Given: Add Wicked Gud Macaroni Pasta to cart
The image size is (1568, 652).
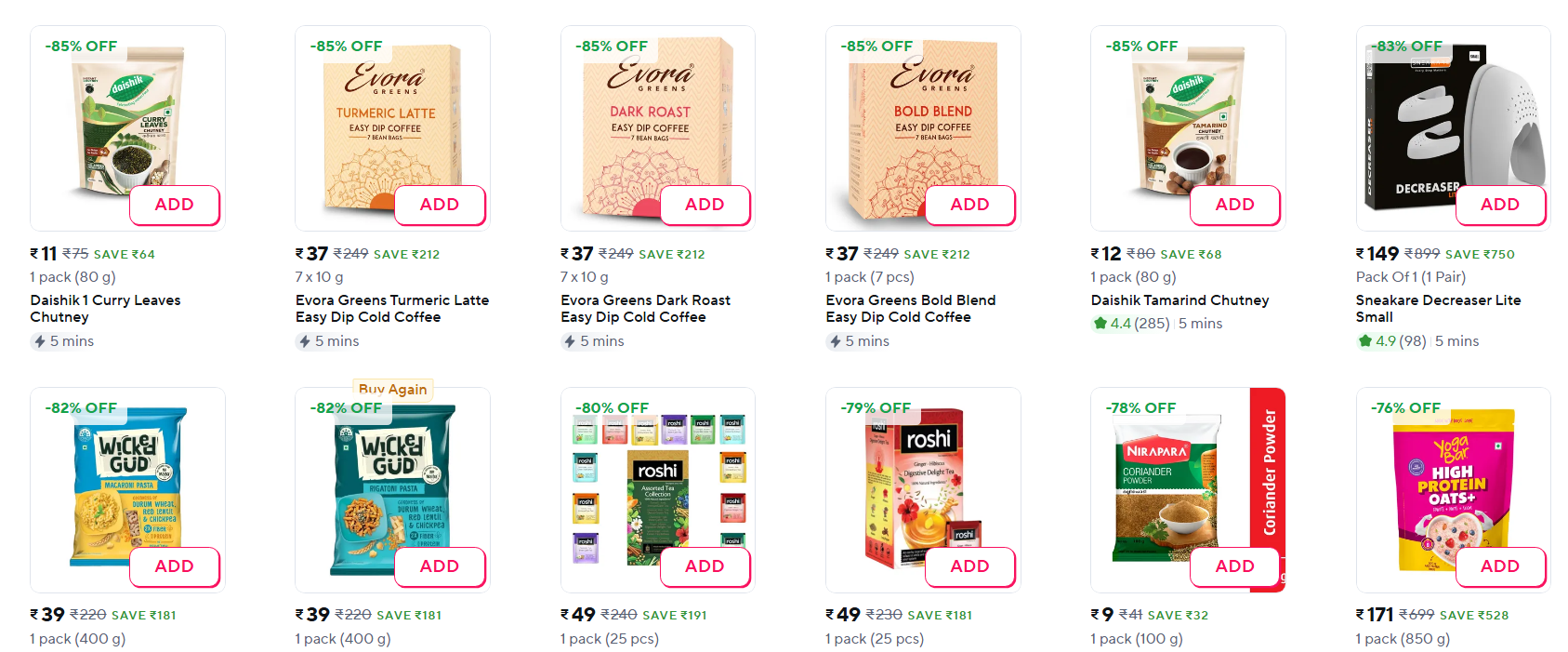Looking at the screenshot, I should pos(175,566).
